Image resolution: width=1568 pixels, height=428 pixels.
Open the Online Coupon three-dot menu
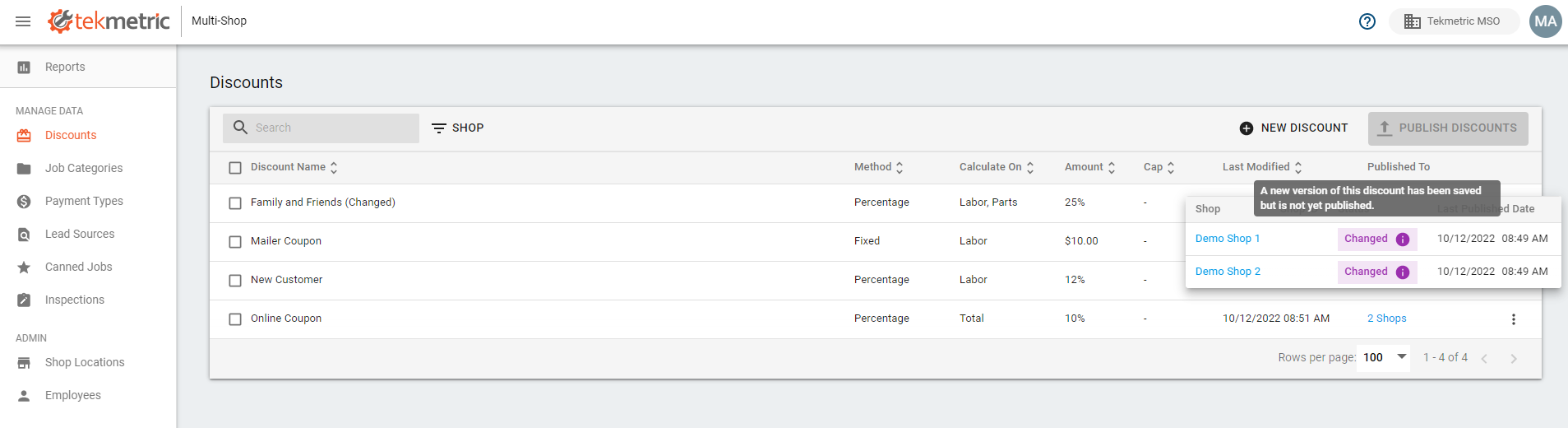(x=1514, y=319)
